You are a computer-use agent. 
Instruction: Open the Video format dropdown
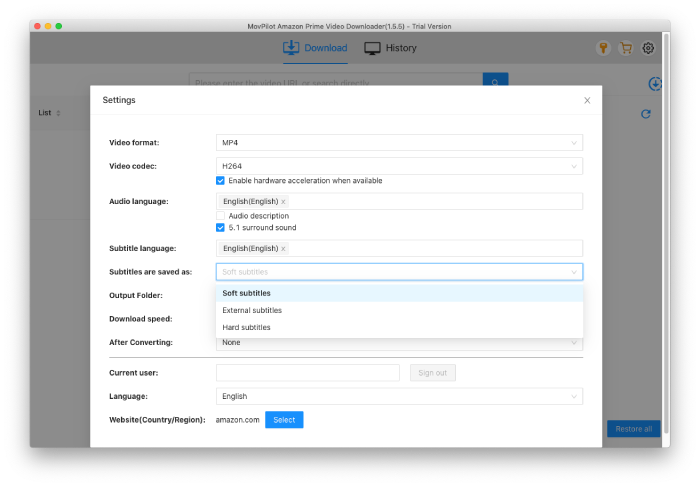click(399, 143)
